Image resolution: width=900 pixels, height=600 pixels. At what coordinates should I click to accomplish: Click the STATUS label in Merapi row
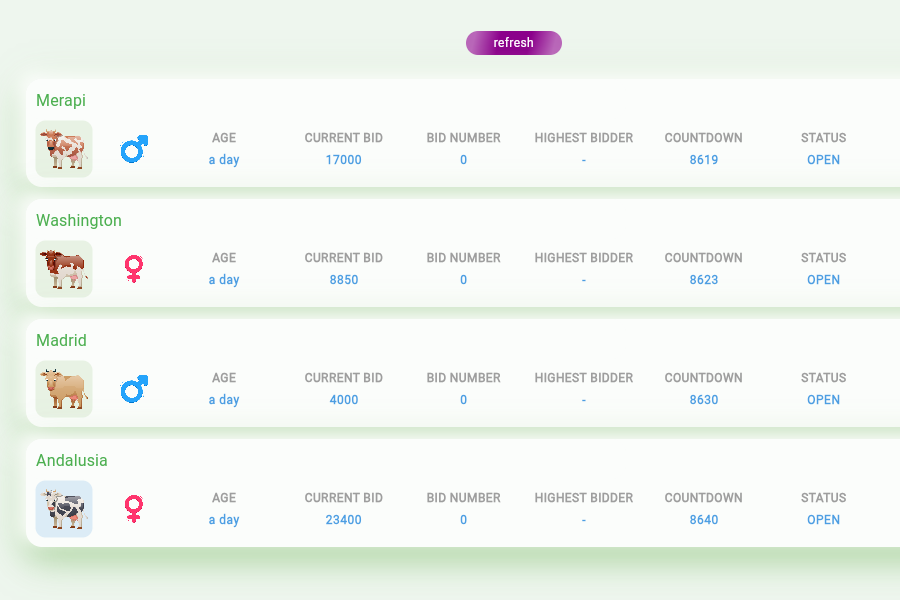(824, 138)
